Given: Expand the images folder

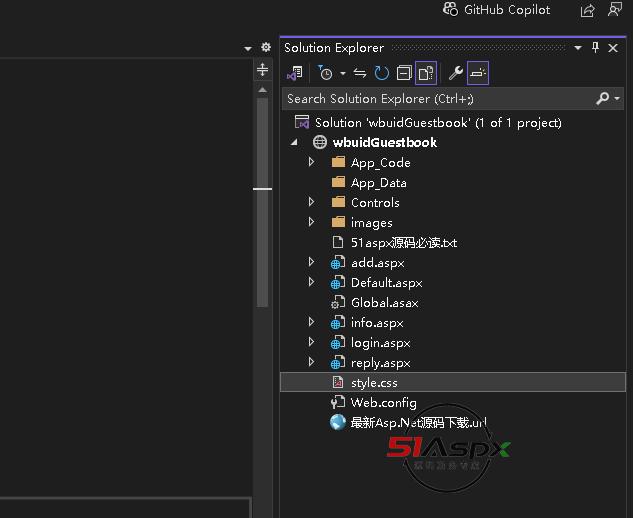Looking at the screenshot, I should pyautogui.click(x=311, y=222).
